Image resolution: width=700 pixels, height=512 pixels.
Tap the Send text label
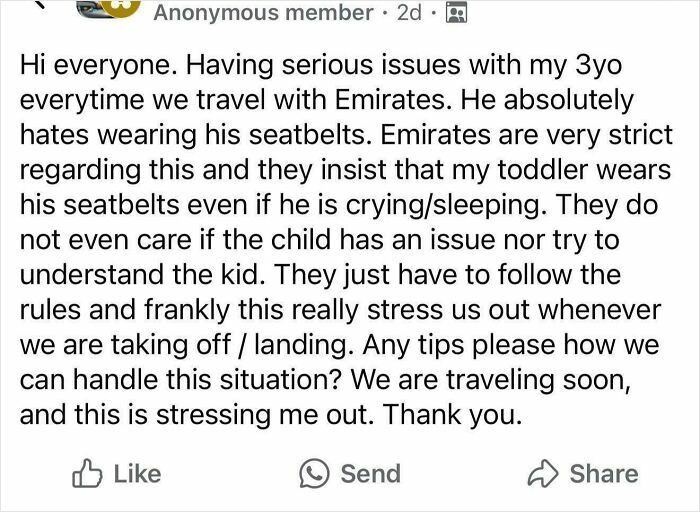pos(370,473)
